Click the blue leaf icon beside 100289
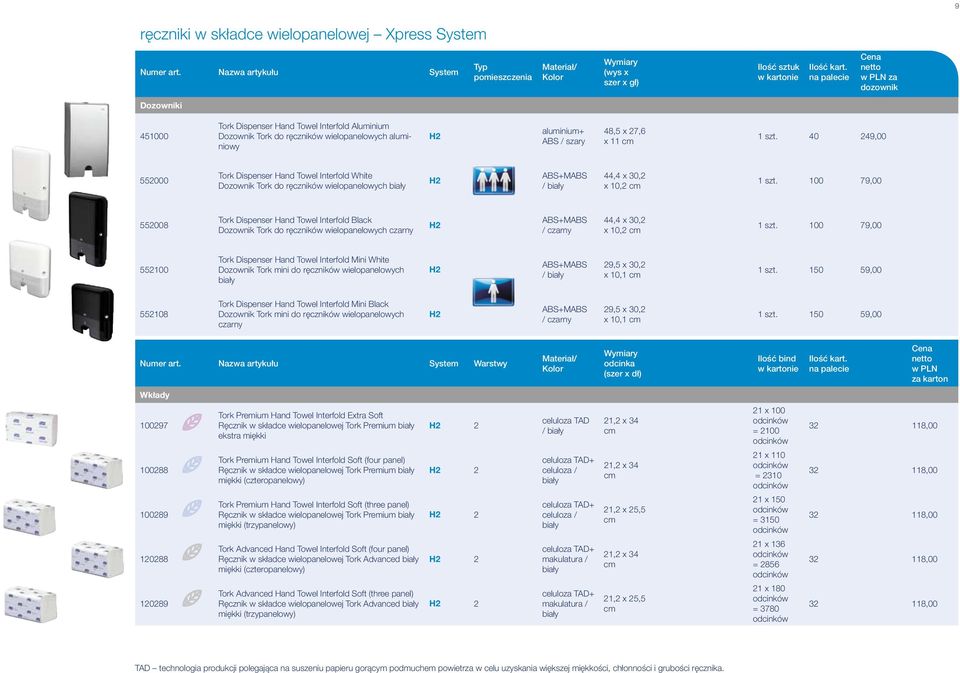The width and height of the screenshot is (960, 673). [x=192, y=508]
